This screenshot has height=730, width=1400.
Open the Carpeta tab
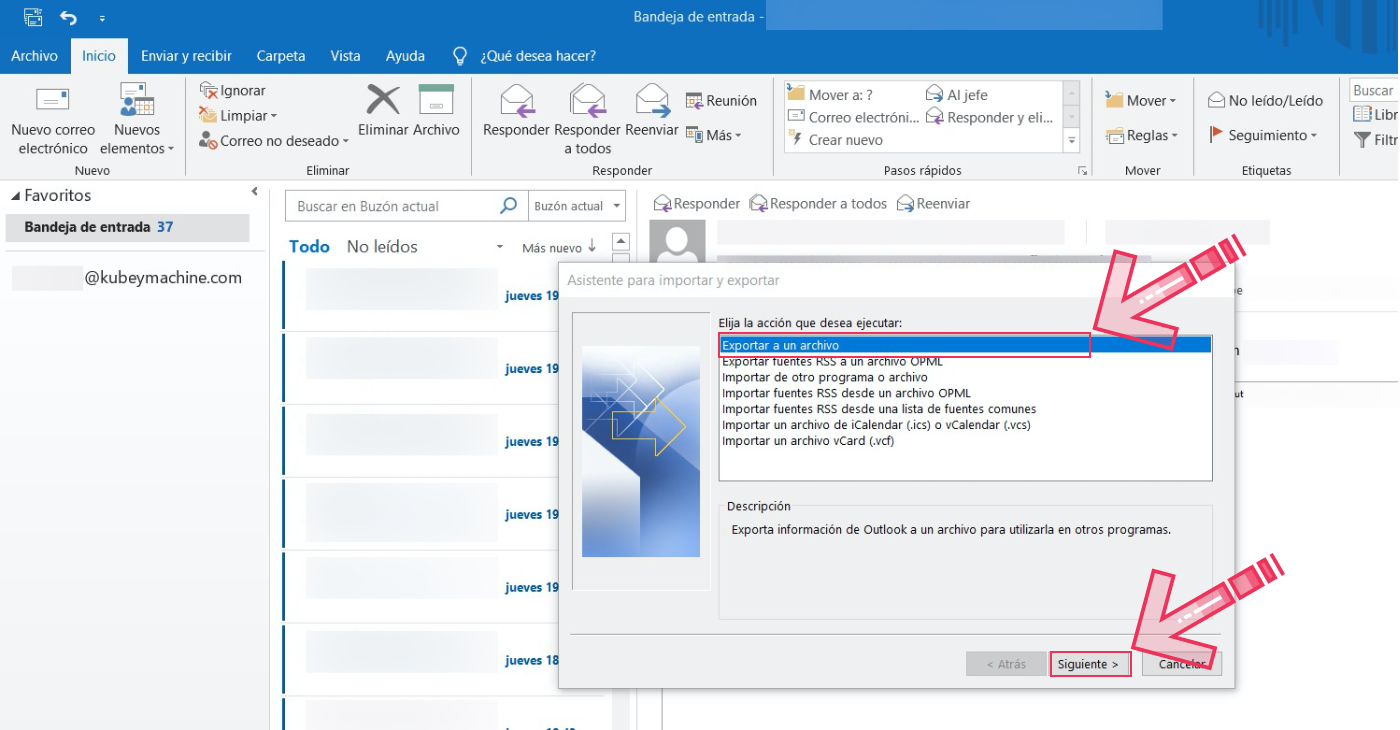[x=281, y=56]
